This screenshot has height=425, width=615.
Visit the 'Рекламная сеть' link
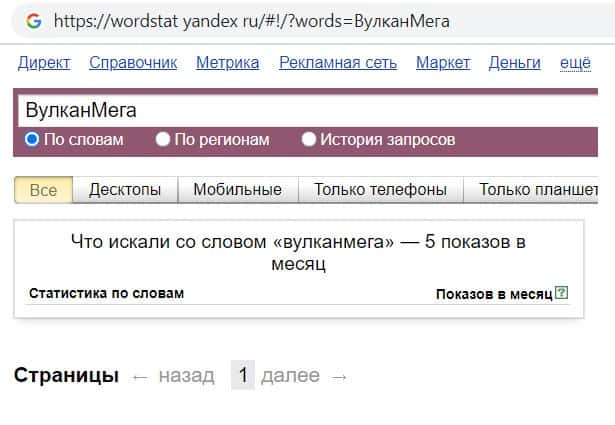[338, 63]
